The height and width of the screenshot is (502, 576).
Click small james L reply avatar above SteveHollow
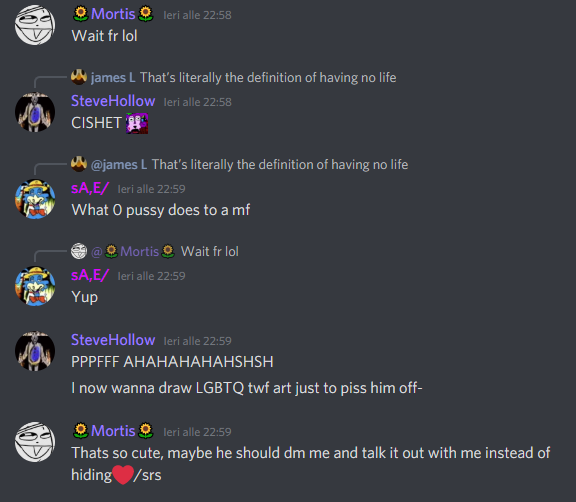pos(79,77)
